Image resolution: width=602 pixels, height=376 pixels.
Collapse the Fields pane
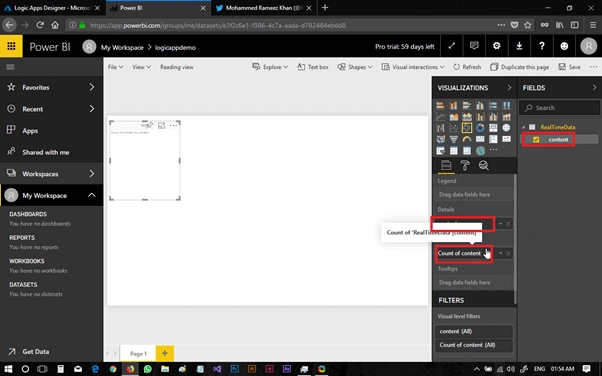594,88
